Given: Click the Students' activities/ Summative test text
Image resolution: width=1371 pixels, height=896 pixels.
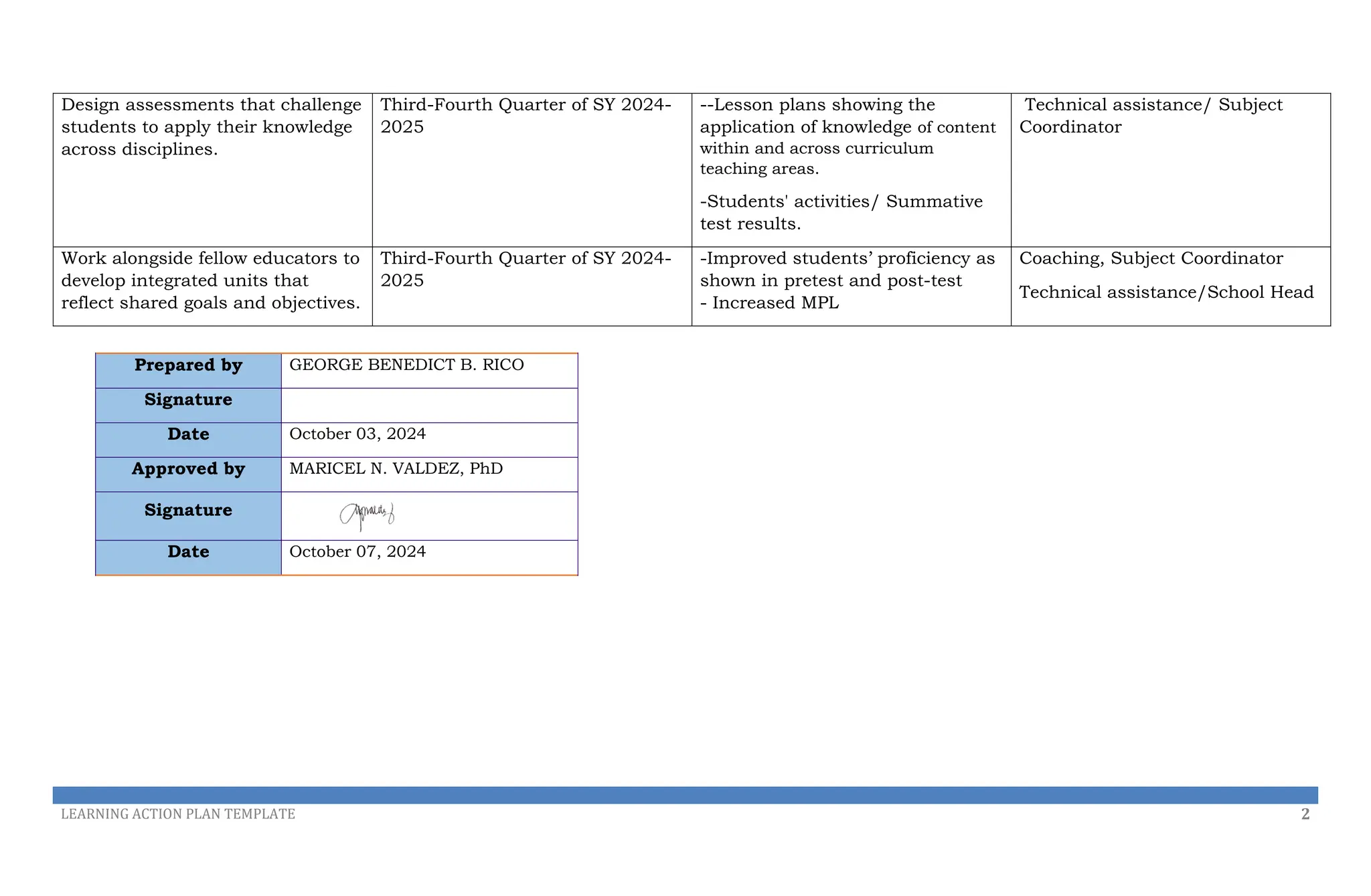Looking at the screenshot, I should pos(841,213).
